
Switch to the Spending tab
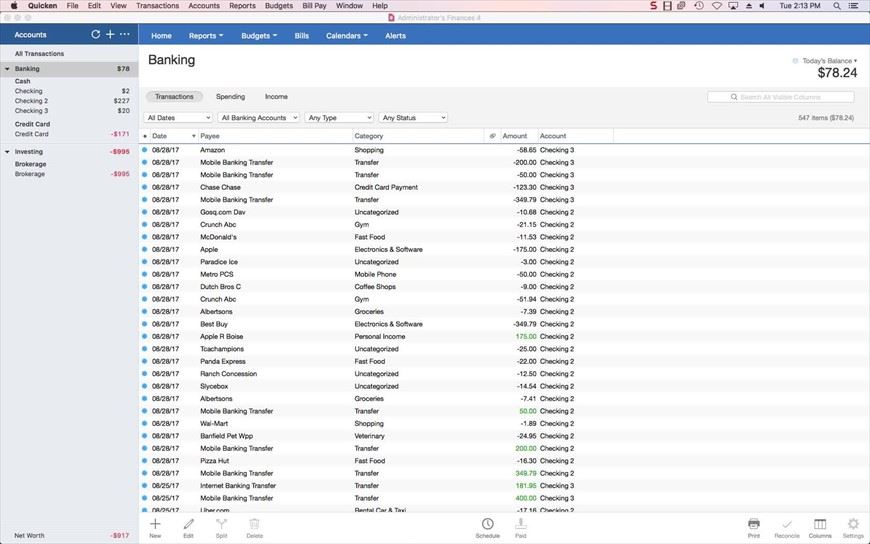click(230, 97)
